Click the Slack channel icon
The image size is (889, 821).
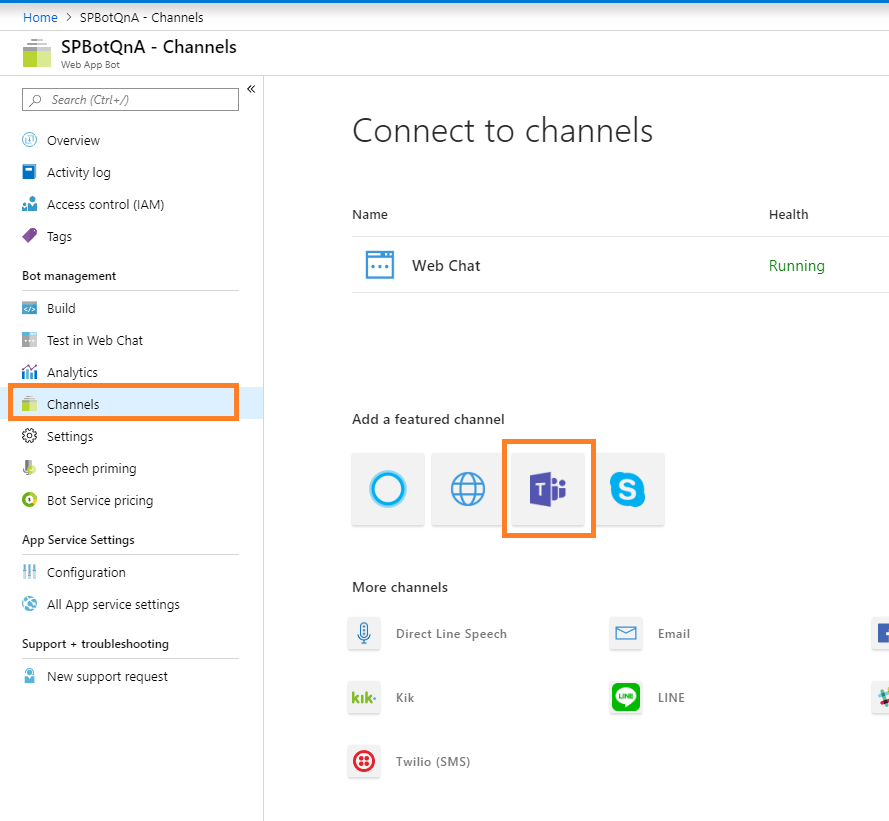(881, 697)
